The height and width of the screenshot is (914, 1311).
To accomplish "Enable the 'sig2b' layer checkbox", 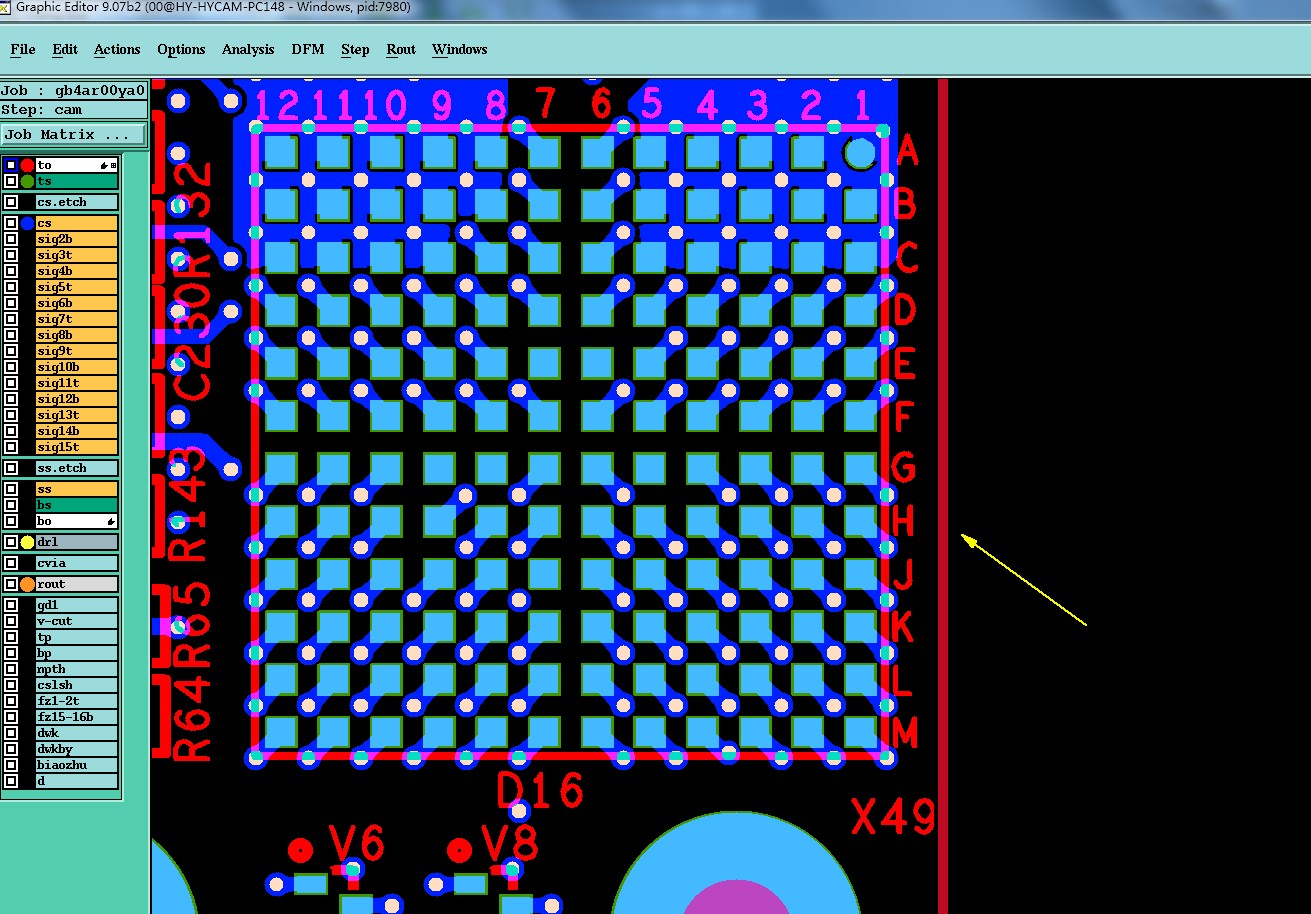I will (11, 239).
